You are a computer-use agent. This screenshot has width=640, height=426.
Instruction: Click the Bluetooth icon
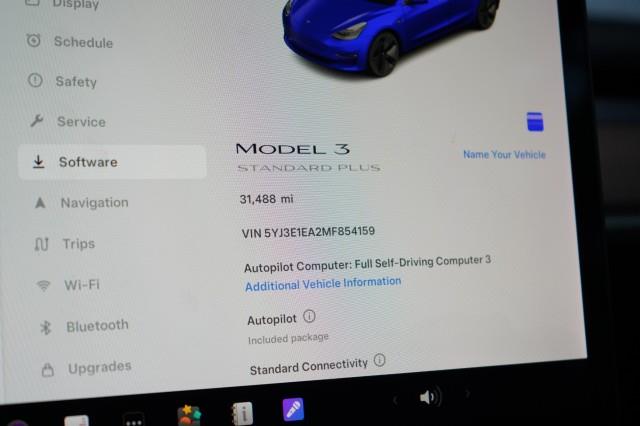45,327
